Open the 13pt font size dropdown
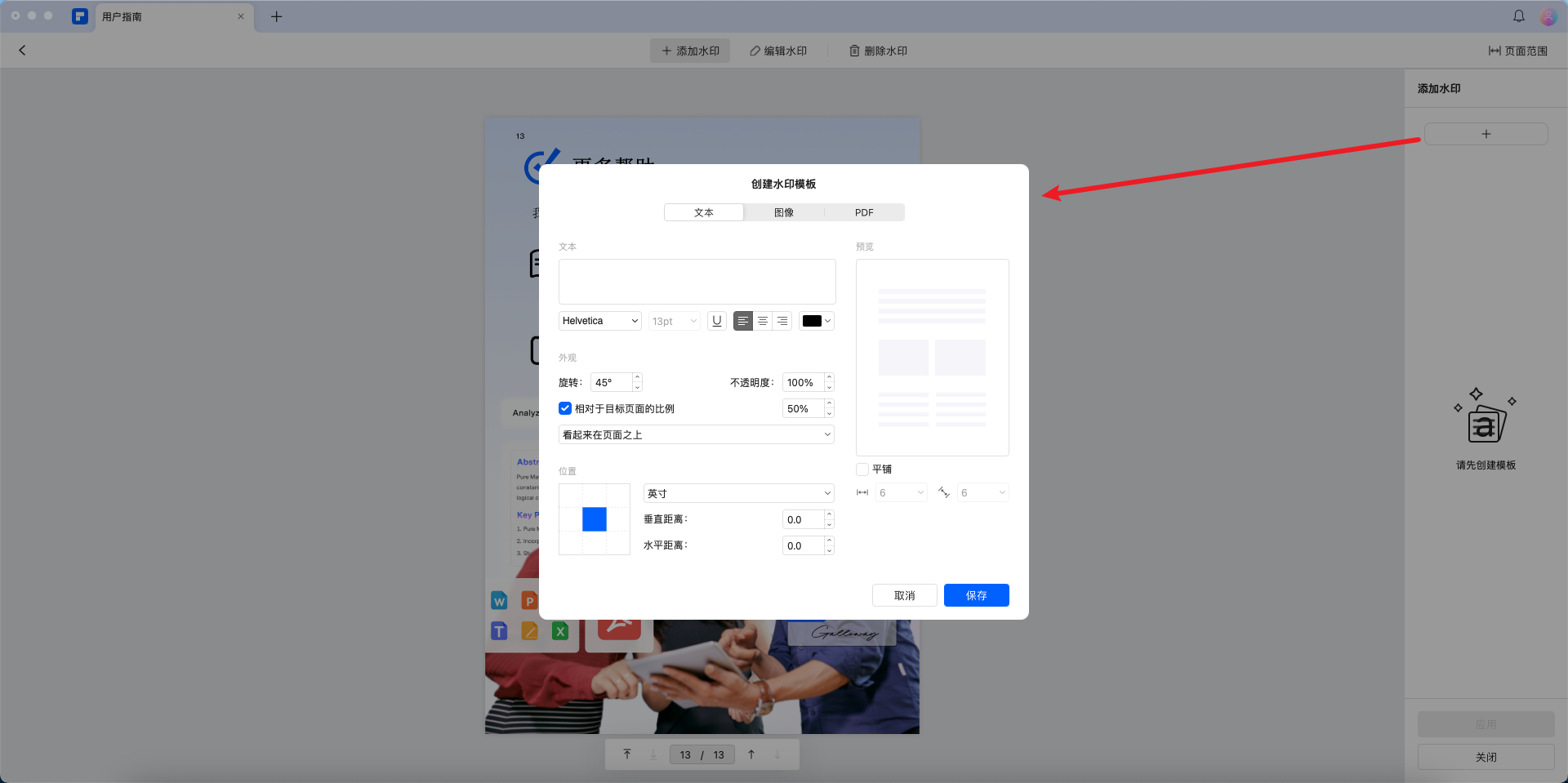This screenshot has height=783, width=1568. pos(674,320)
